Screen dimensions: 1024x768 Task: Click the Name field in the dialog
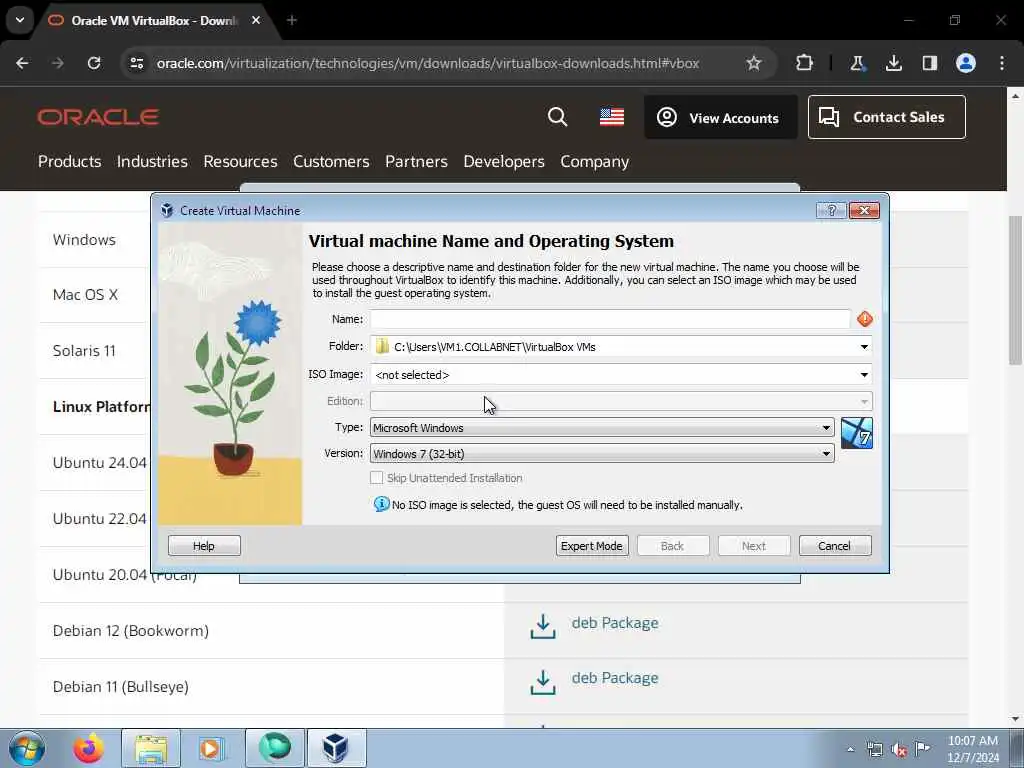click(610, 319)
